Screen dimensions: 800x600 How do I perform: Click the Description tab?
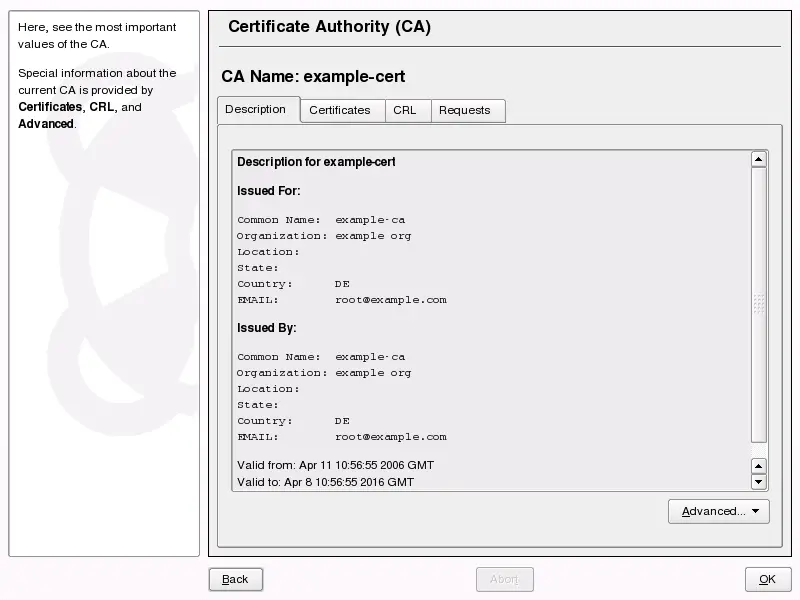[x=256, y=109]
